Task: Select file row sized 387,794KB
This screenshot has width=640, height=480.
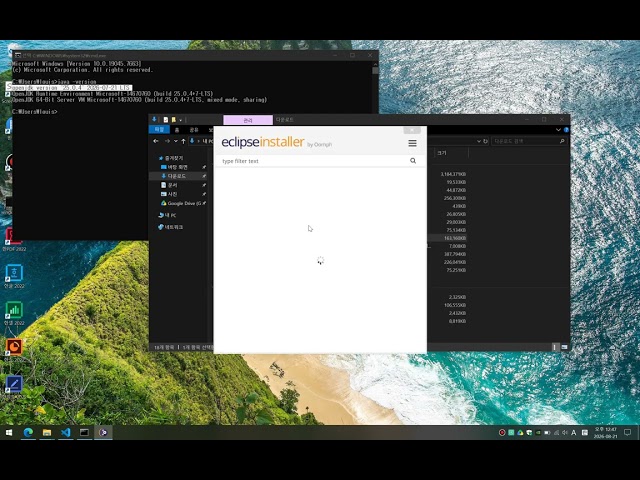Action: click(x=455, y=254)
